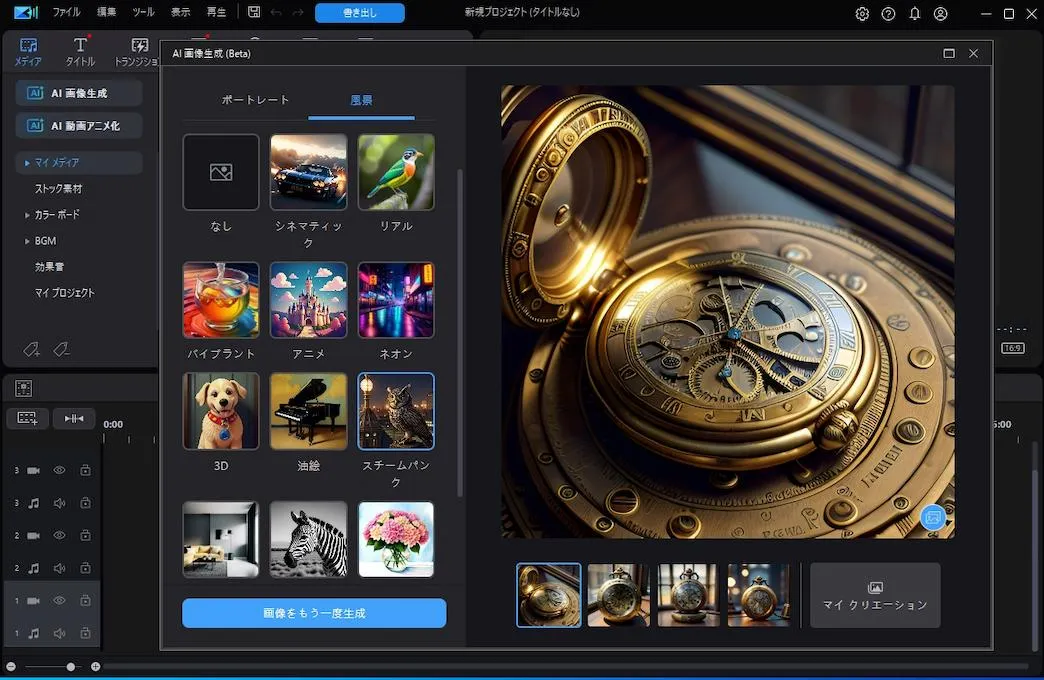
Task: Mute audio track 1 speaker icon
Action: coord(61,633)
